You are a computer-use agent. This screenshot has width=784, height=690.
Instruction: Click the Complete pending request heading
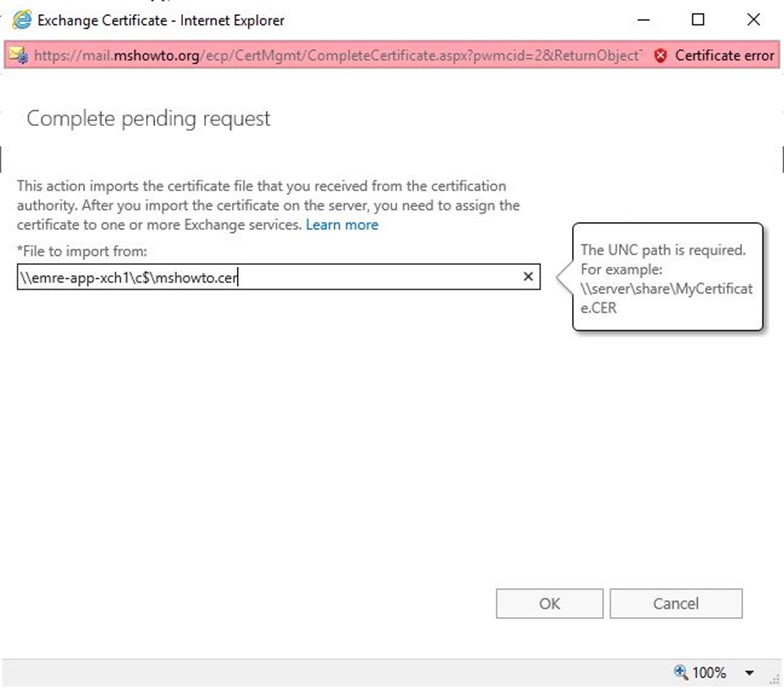click(x=148, y=119)
